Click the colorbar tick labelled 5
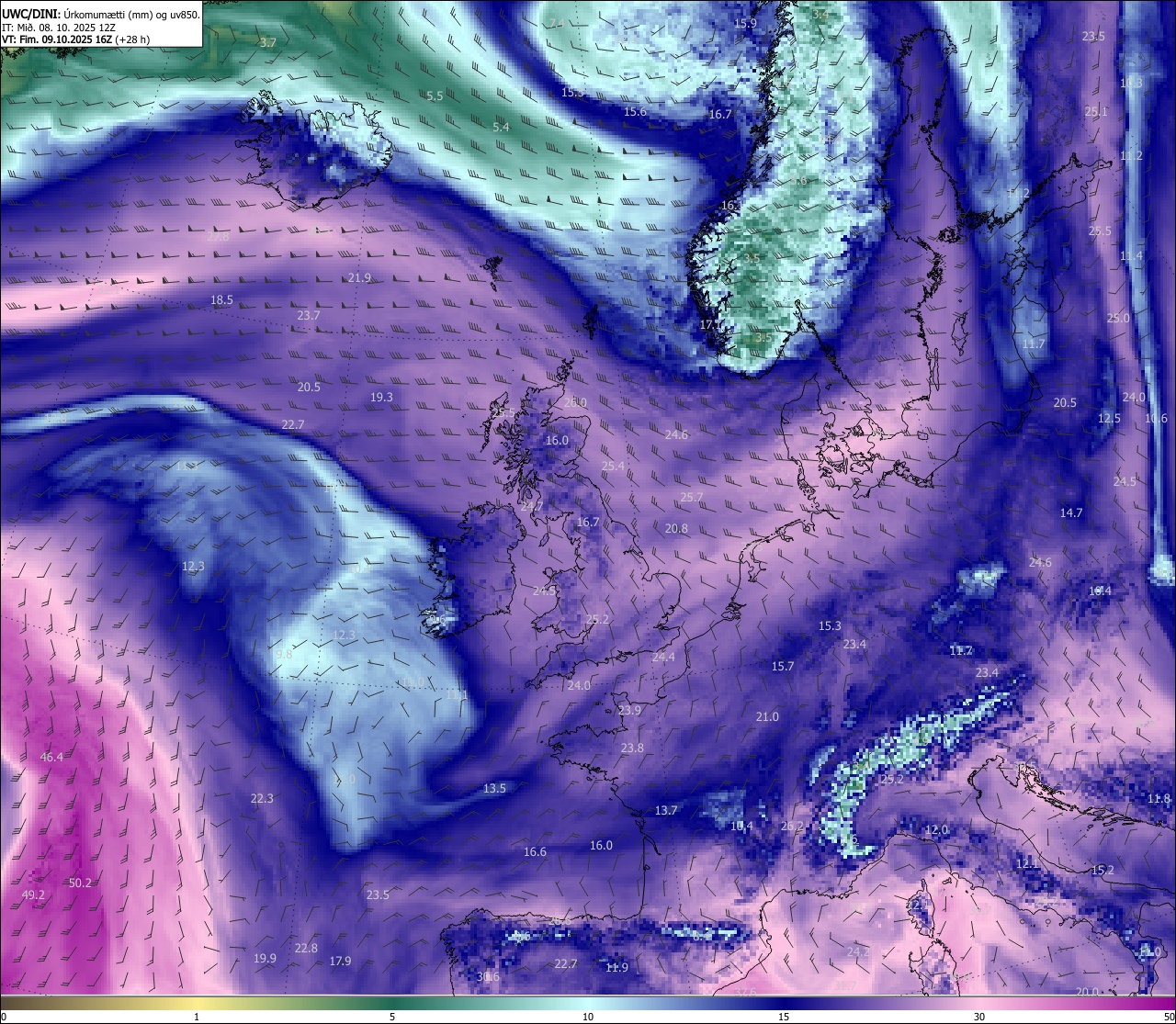This screenshot has height=1024, width=1176. (392, 1017)
